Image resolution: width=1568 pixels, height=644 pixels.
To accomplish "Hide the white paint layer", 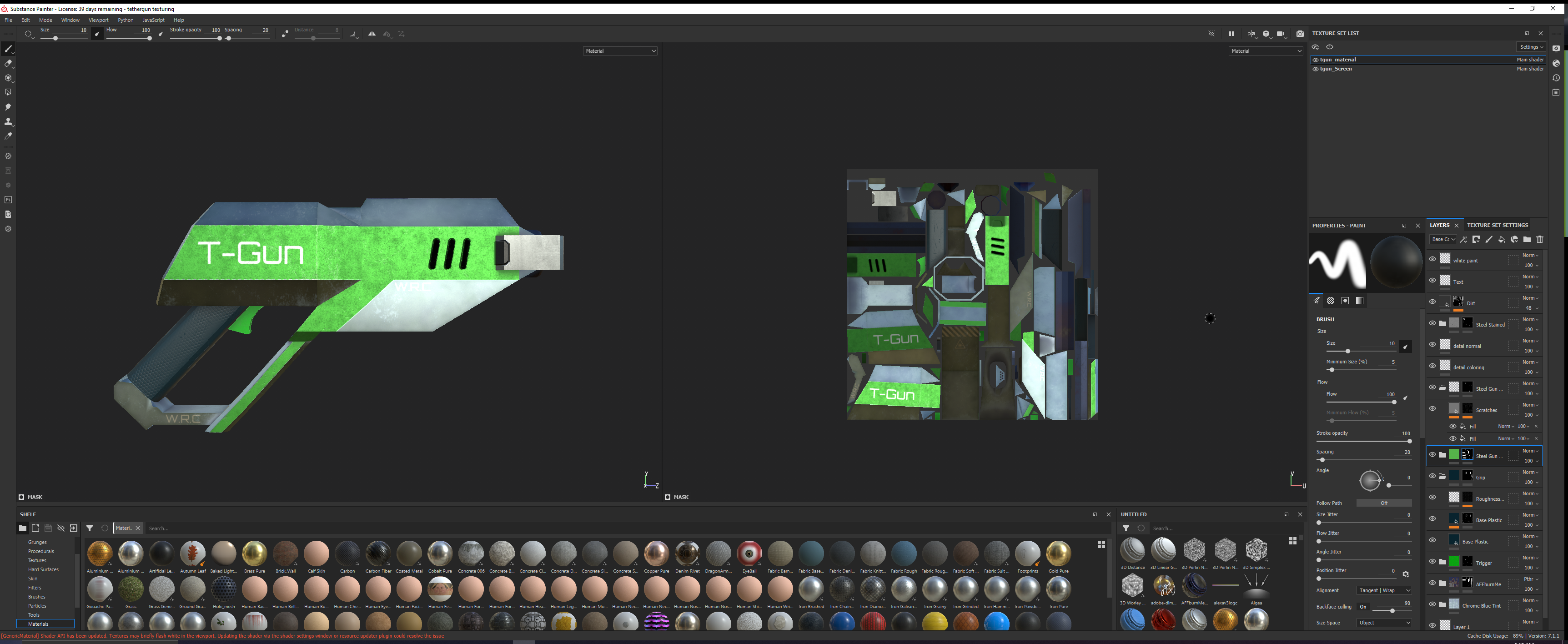I will (x=1432, y=259).
